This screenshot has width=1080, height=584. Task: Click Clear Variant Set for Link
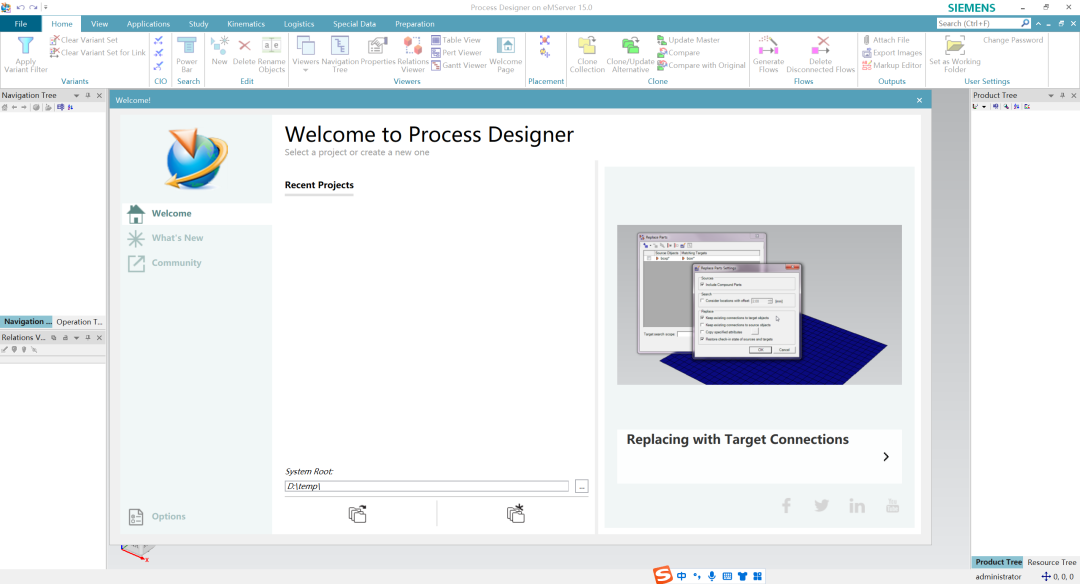point(97,52)
